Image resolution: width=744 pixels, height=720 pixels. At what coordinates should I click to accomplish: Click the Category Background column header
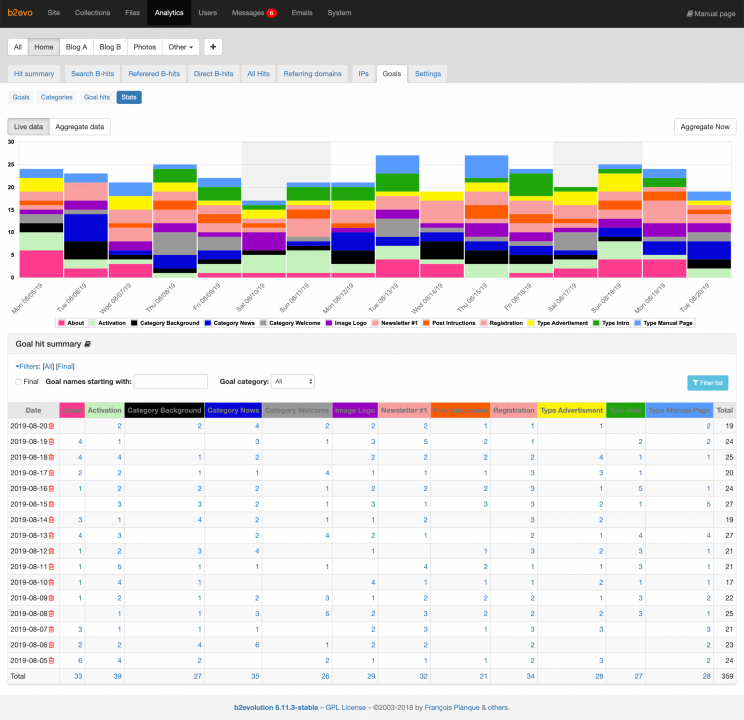click(164, 411)
